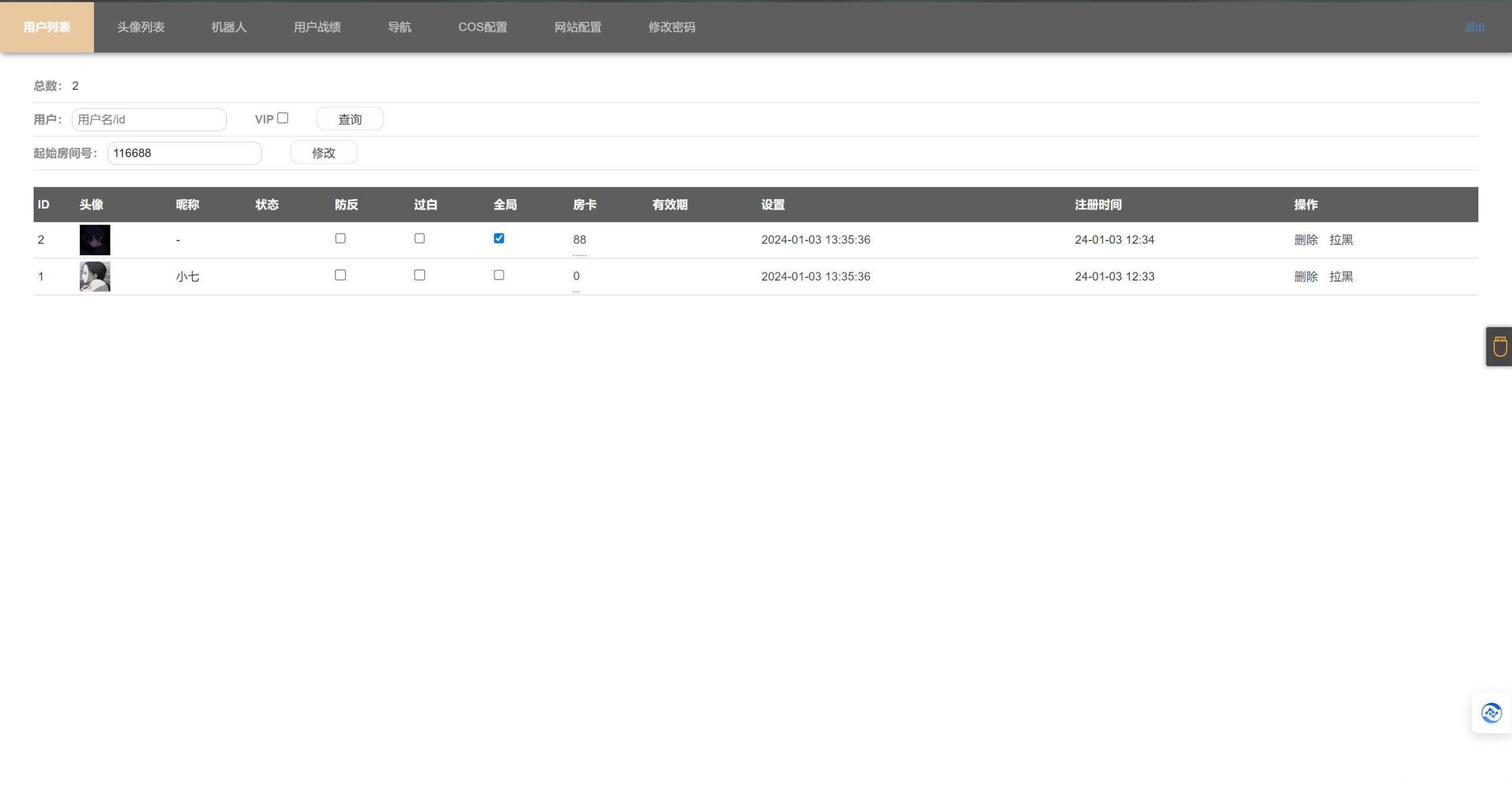Click the avatar thumbnail for 小七

[x=94, y=276]
